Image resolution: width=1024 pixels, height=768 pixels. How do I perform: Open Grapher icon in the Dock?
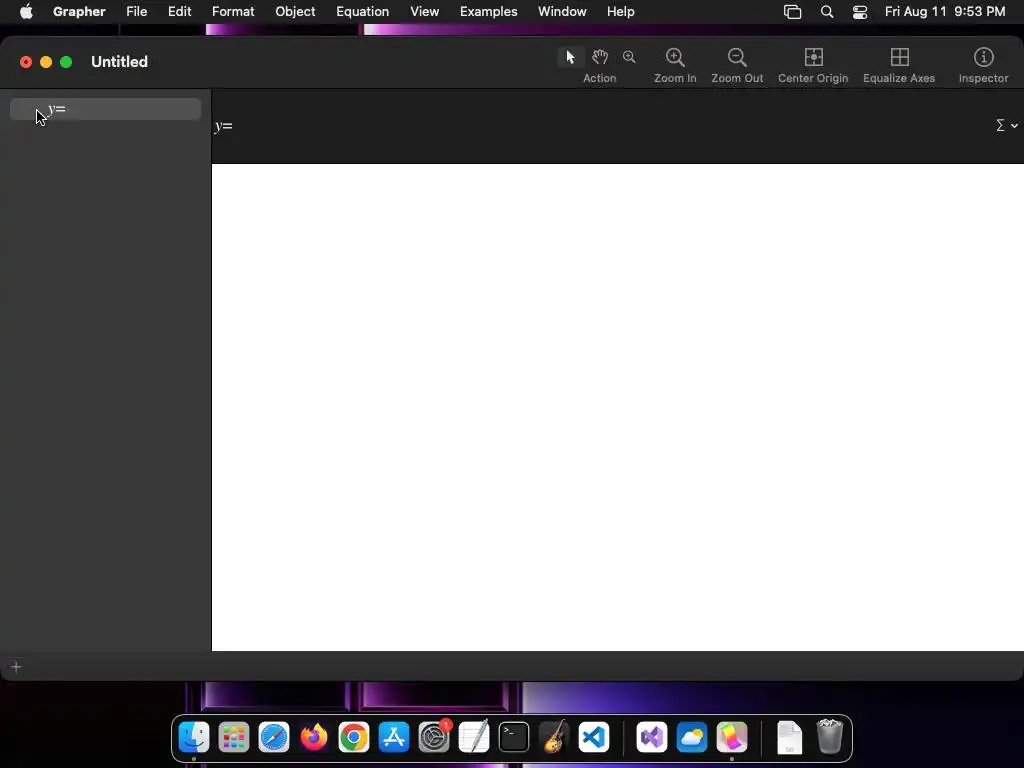(x=731, y=737)
